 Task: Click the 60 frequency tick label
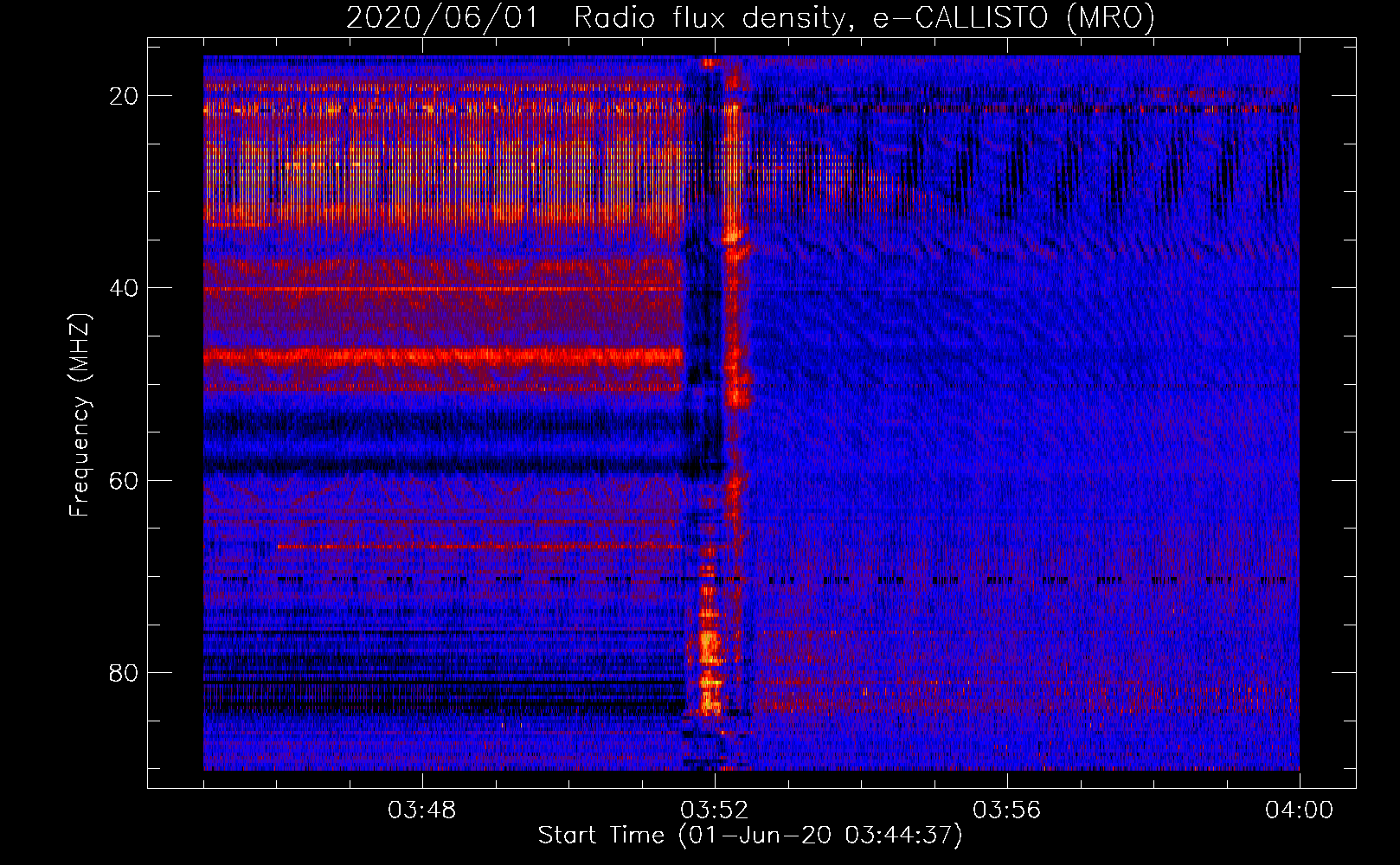point(124,480)
